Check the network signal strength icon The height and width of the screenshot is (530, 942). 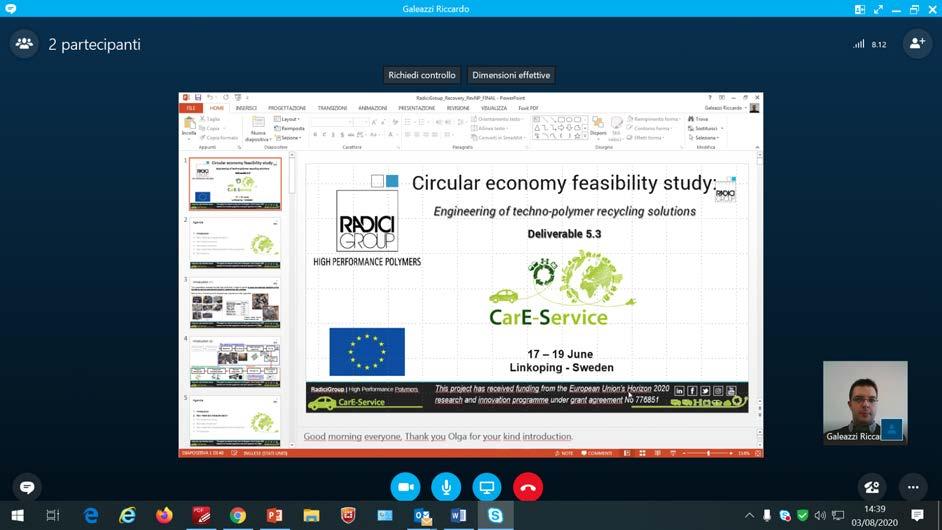pos(859,44)
